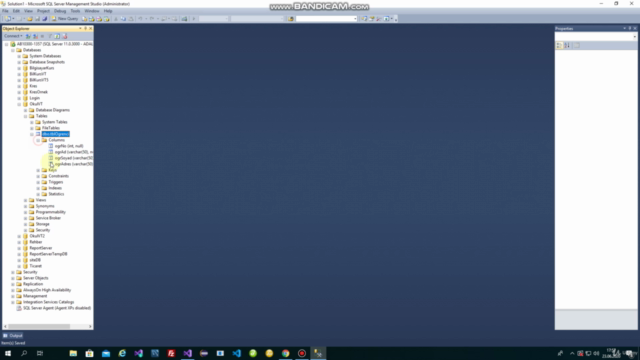Click the New Project toolbar icon
The width and height of the screenshot is (640, 360).
point(7,19)
